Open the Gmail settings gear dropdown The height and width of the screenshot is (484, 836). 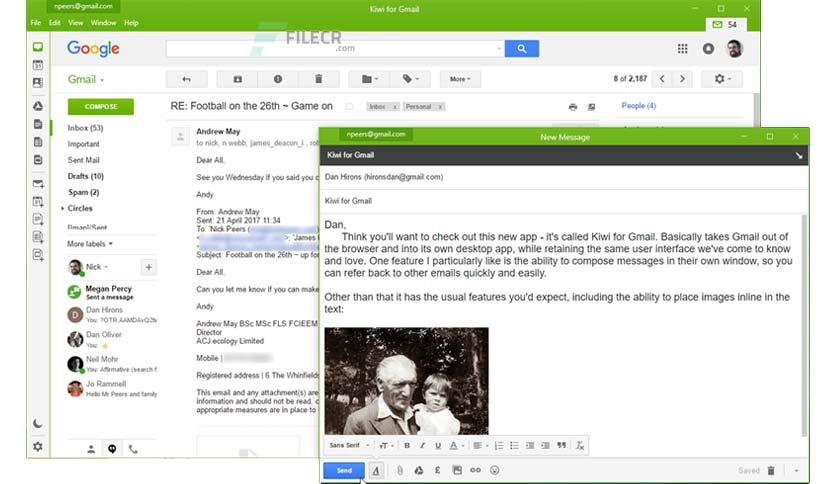pyautogui.click(x=722, y=79)
